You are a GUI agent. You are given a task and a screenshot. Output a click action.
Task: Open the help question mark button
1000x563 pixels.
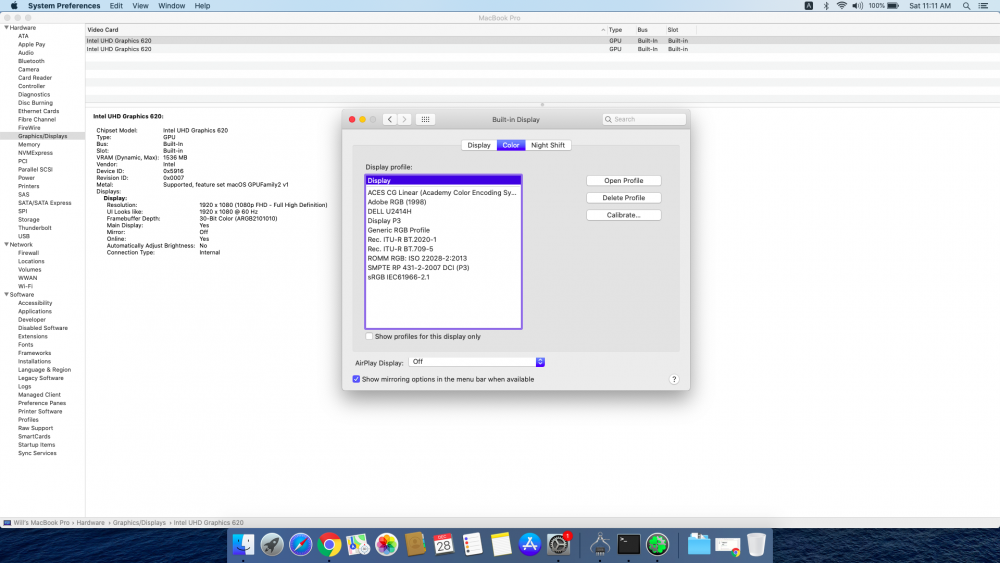674,380
